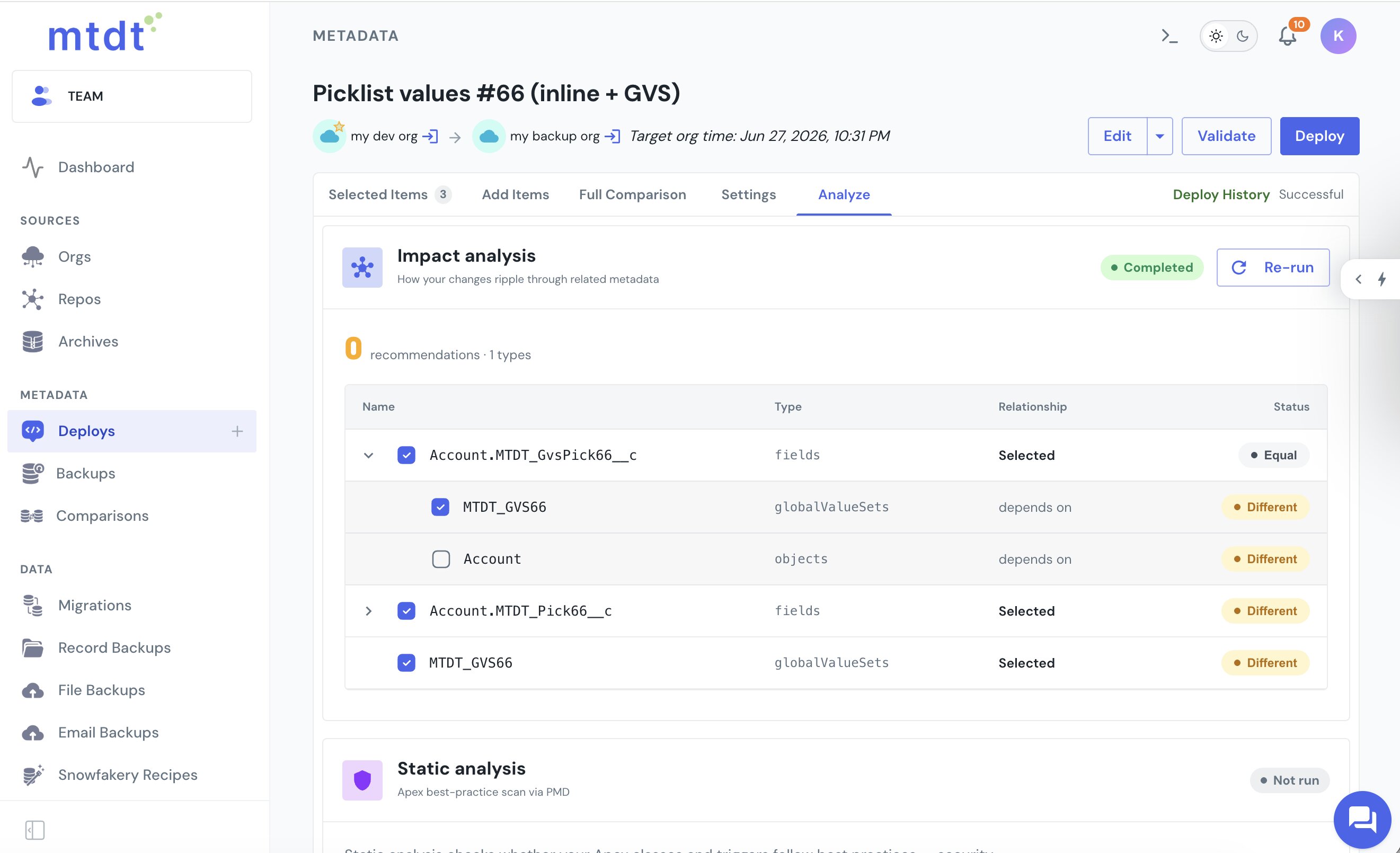Re-run the impact analysis
1400x853 pixels.
1273,268
